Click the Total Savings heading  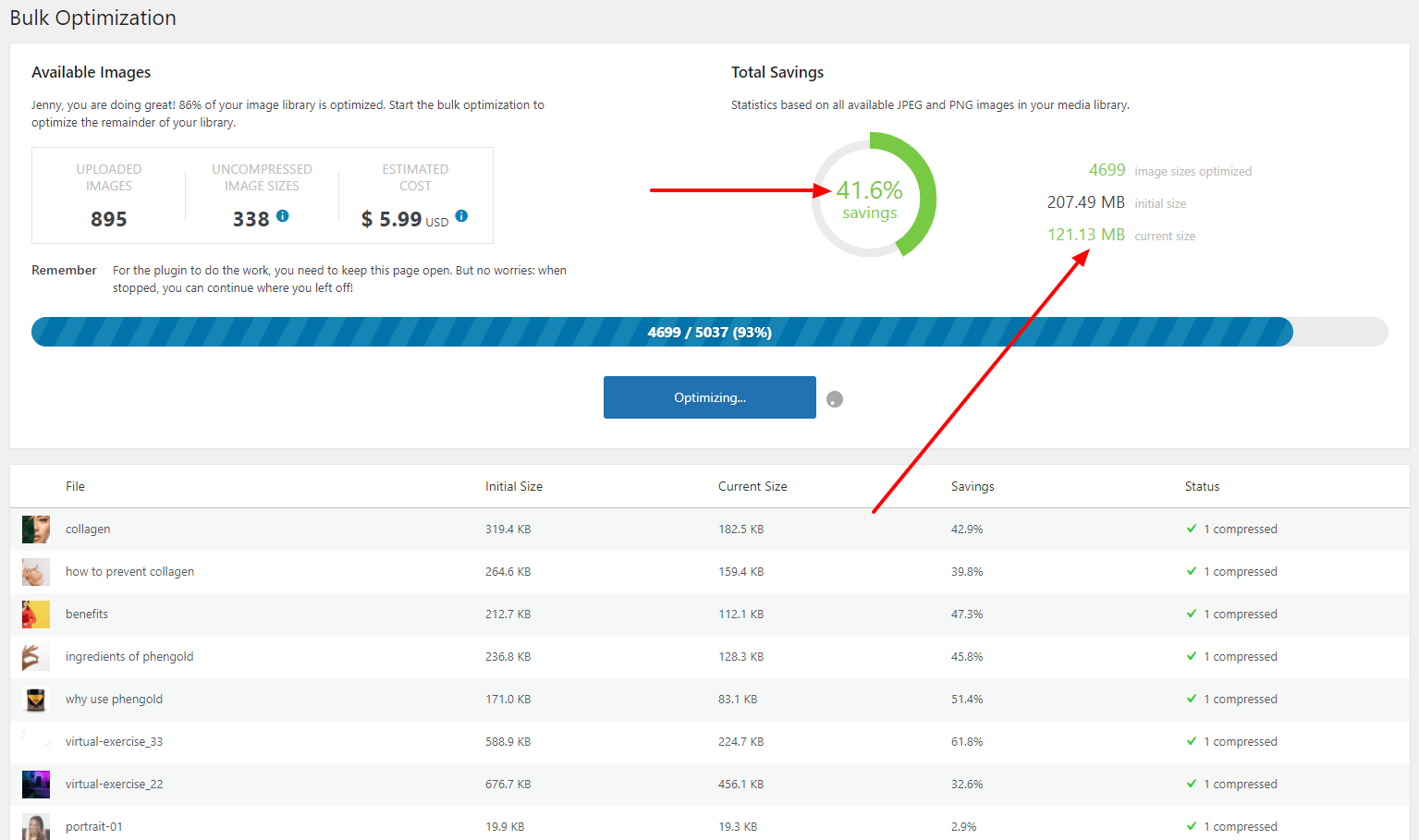(777, 72)
